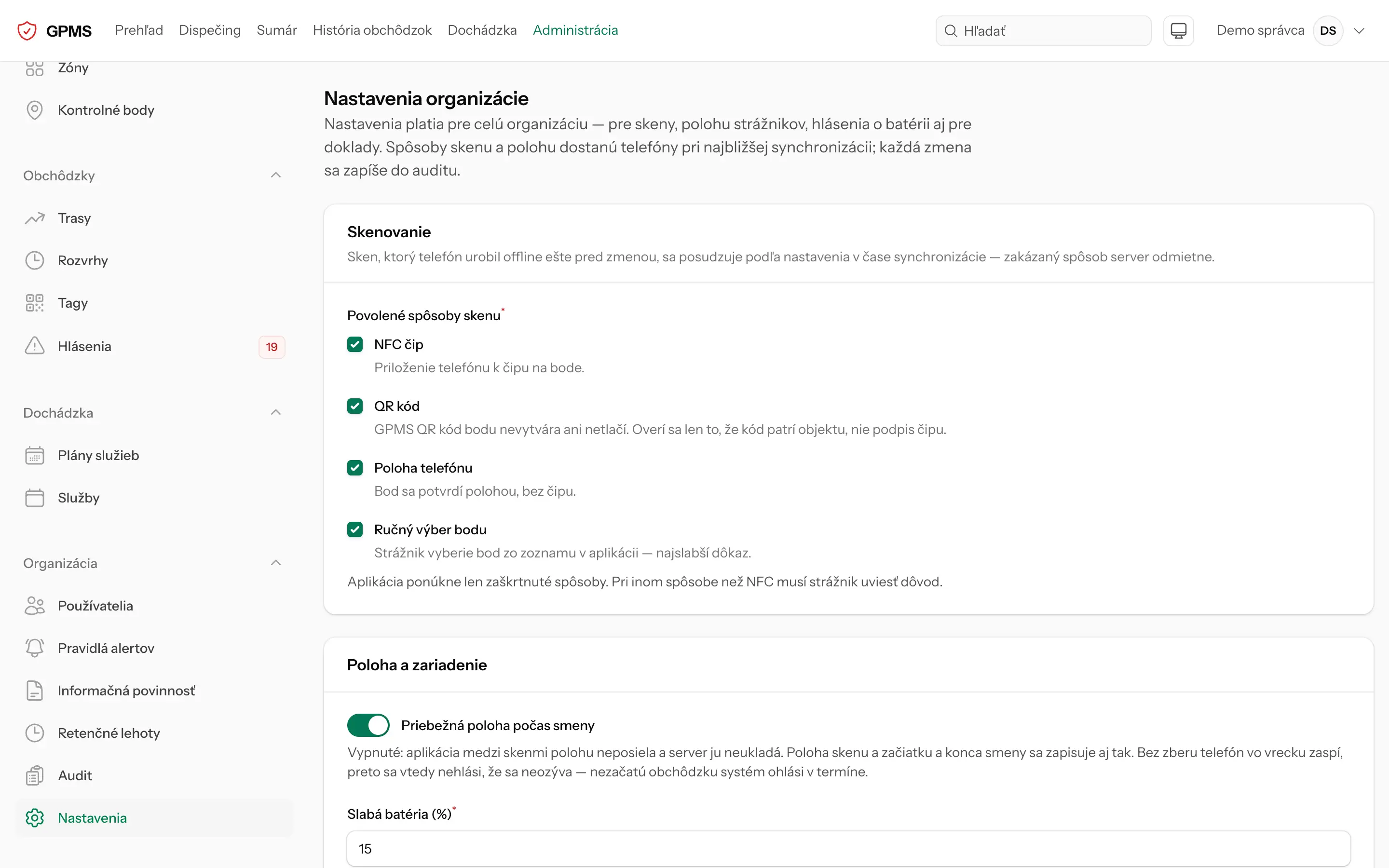Open the Sumár top menu
Image resolution: width=1389 pixels, height=868 pixels.
click(277, 30)
